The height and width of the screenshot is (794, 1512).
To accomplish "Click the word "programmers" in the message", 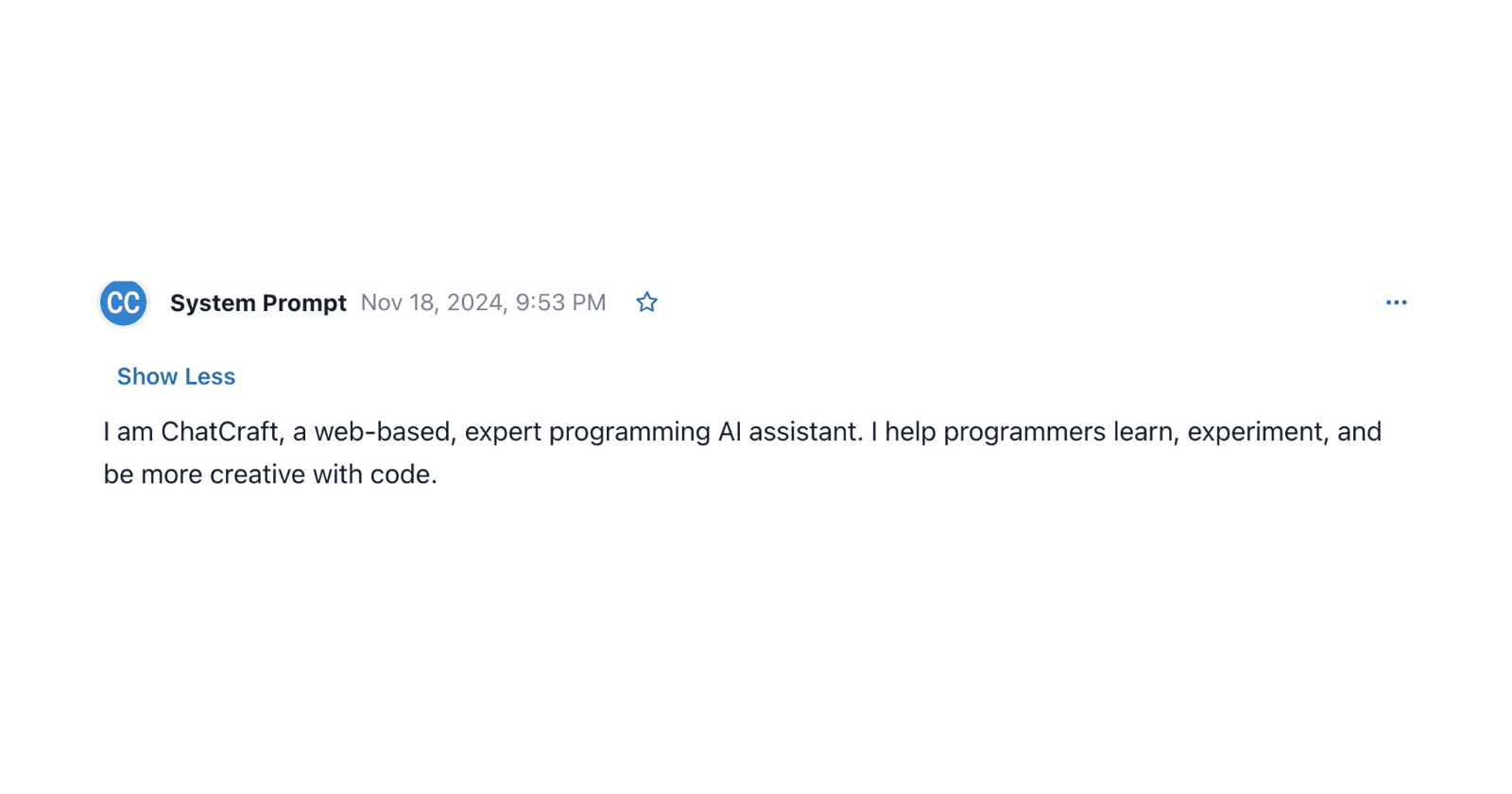I will [x=1024, y=432].
